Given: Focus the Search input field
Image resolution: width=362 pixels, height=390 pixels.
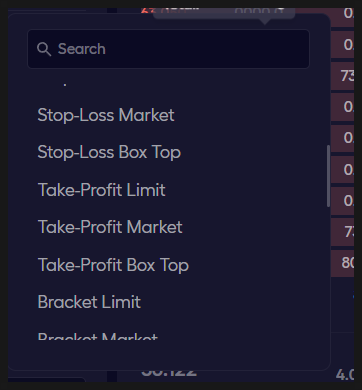Looking at the screenshot, I should [x=168, y=49].
